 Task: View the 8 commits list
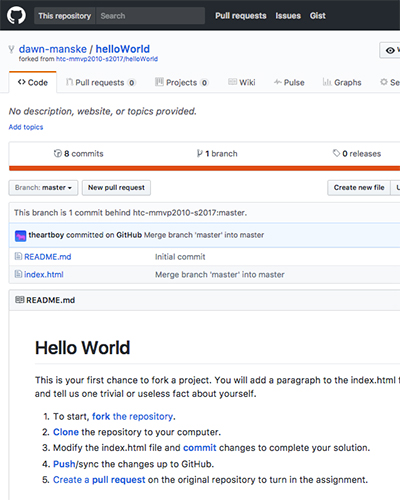point(79,154)
